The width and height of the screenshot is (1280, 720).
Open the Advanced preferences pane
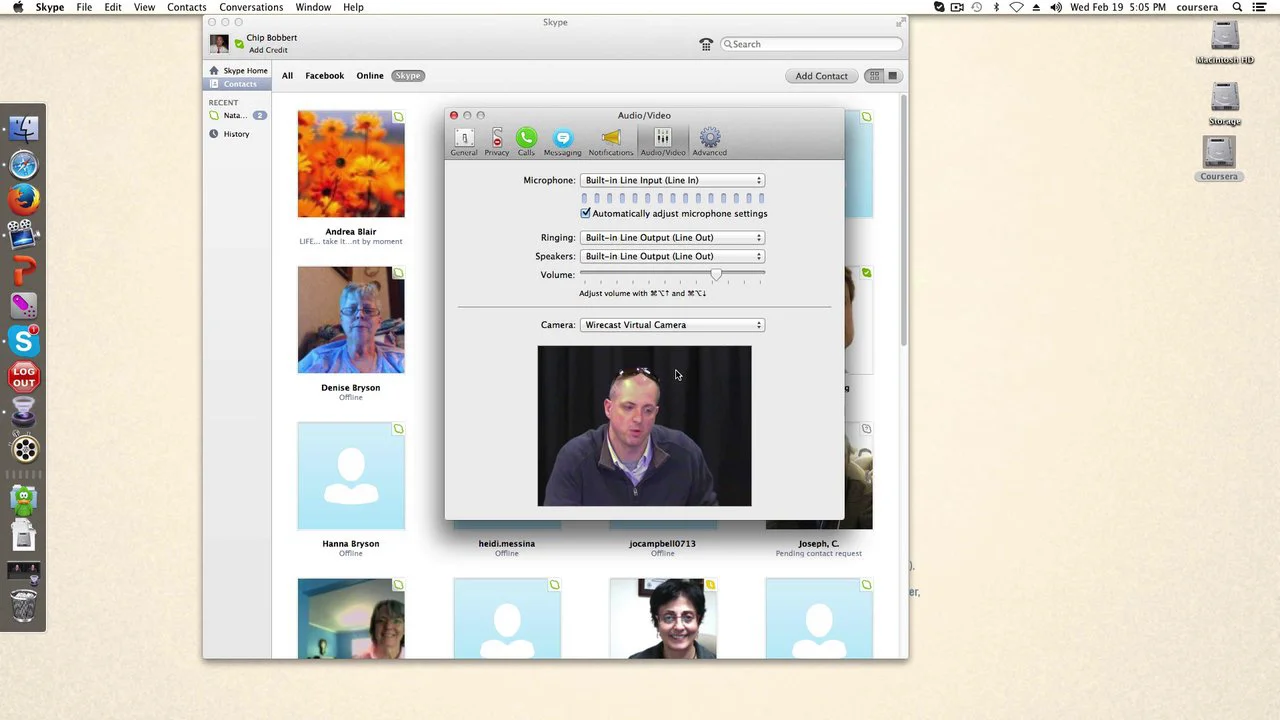point(709,142)
